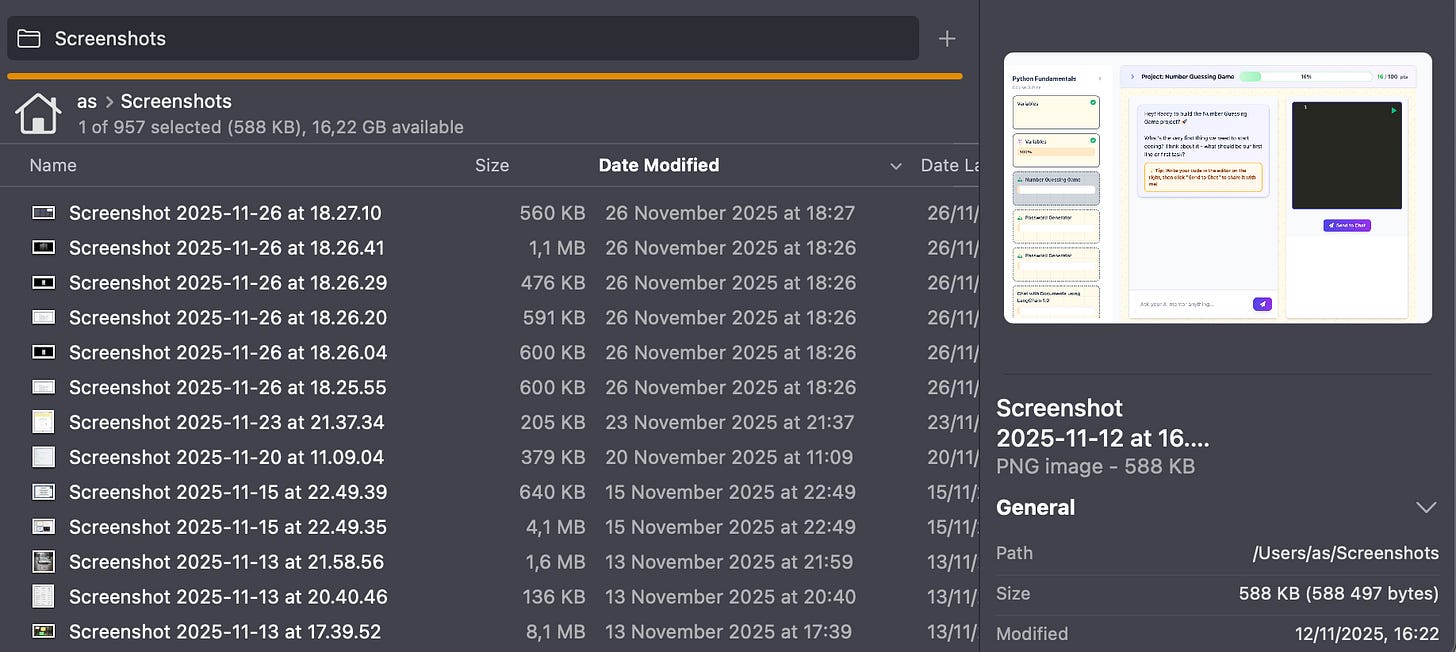Screen dimensions: 1456x652
Task: Click the size value 588 KB (588 497 bytes)
Action: pos(1339,594)
